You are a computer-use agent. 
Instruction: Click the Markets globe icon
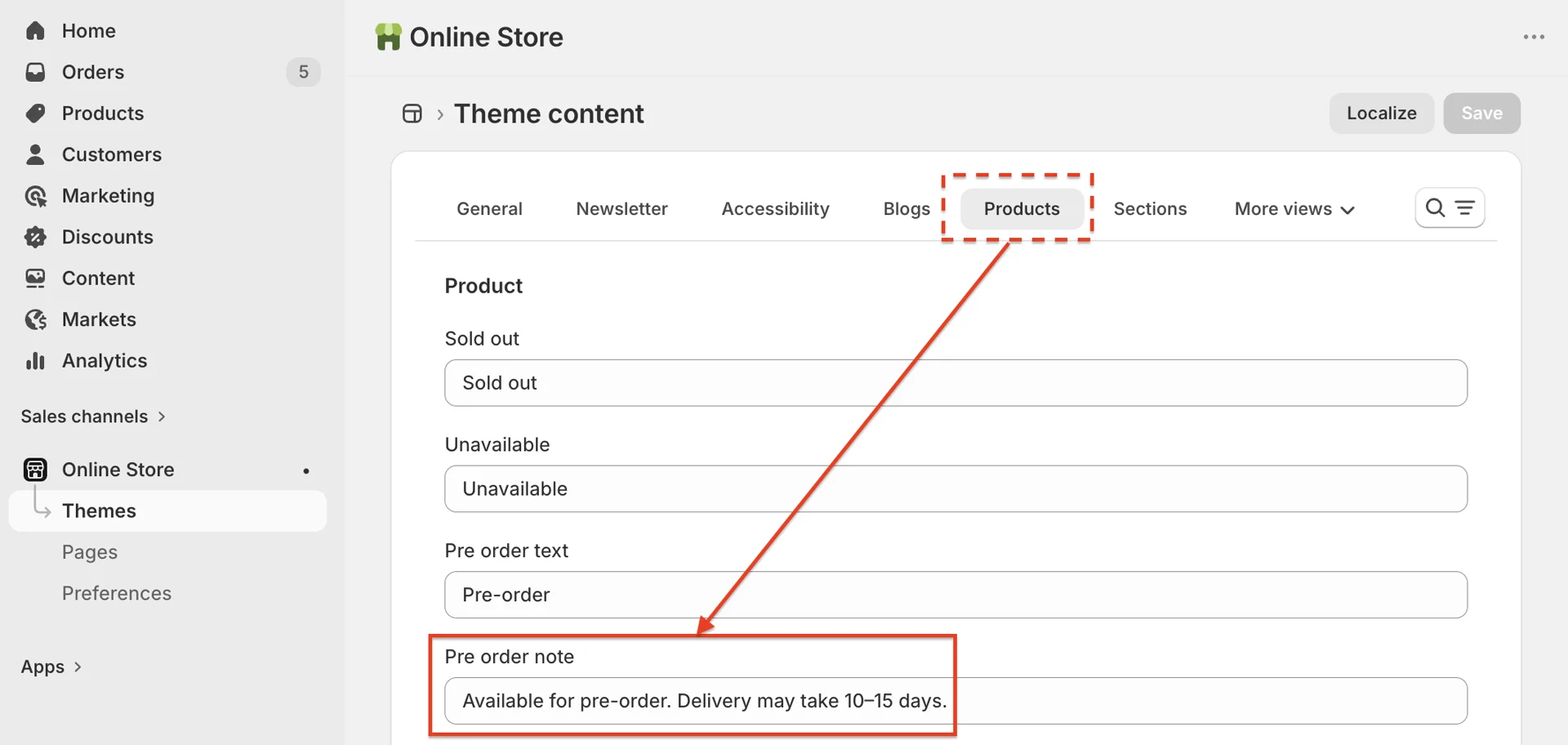pyautogui.click(x=35, y=319)
